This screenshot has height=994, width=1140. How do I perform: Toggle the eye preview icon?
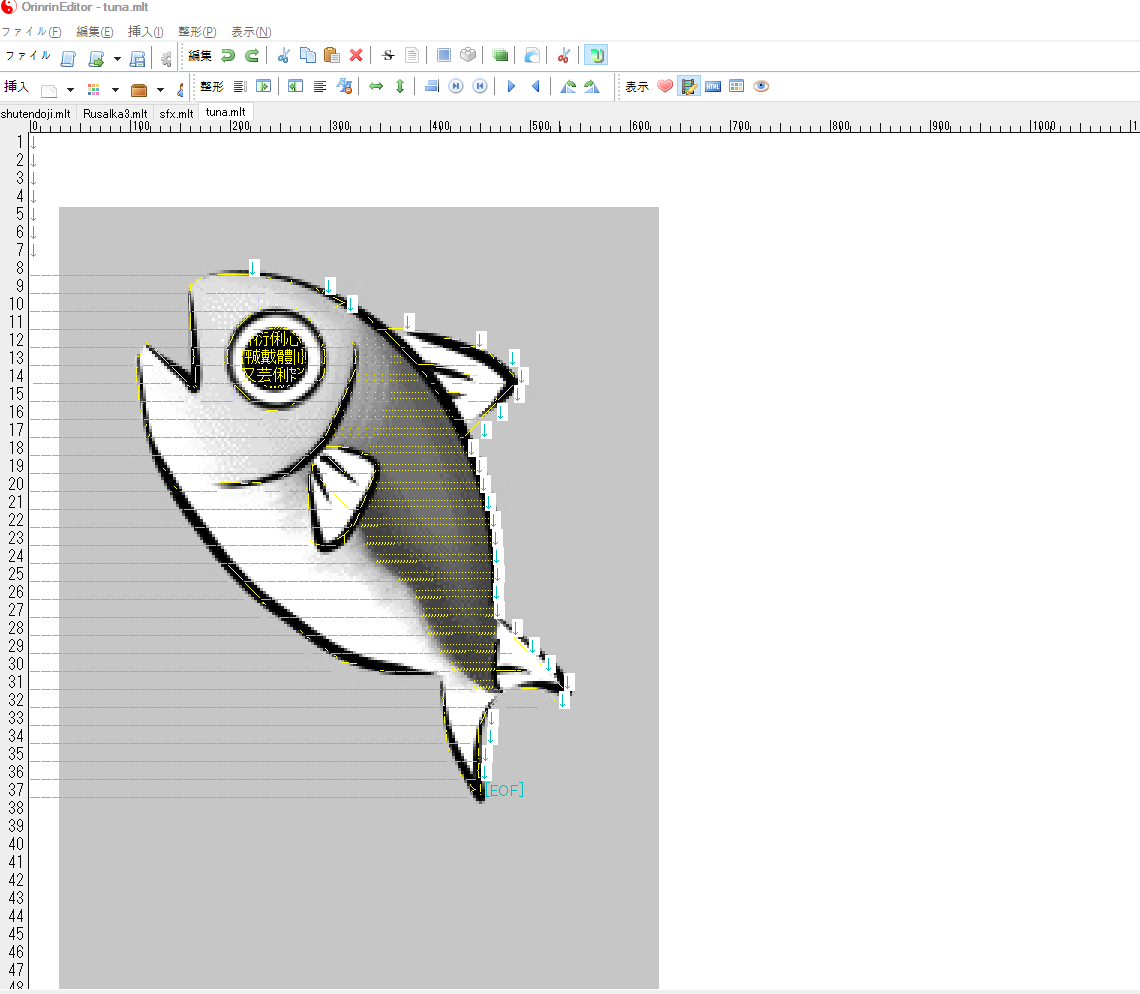point(761,87)
